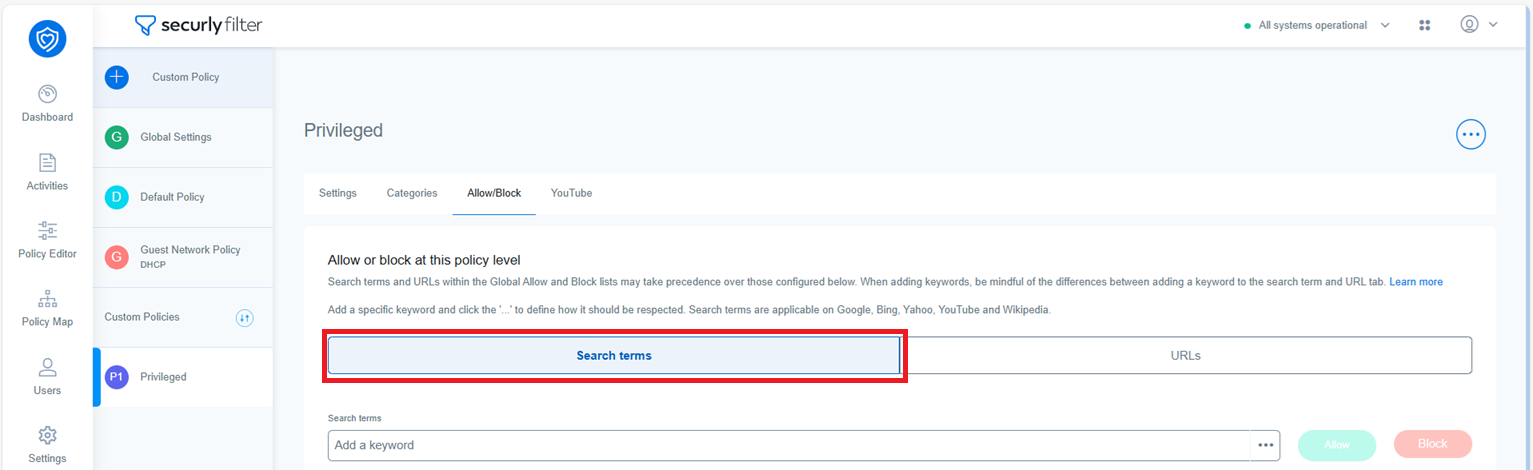Viewport: 1533px width, 470px height.
Task: Select the Search terms toggle option
Action: click(x=614, y=355)
